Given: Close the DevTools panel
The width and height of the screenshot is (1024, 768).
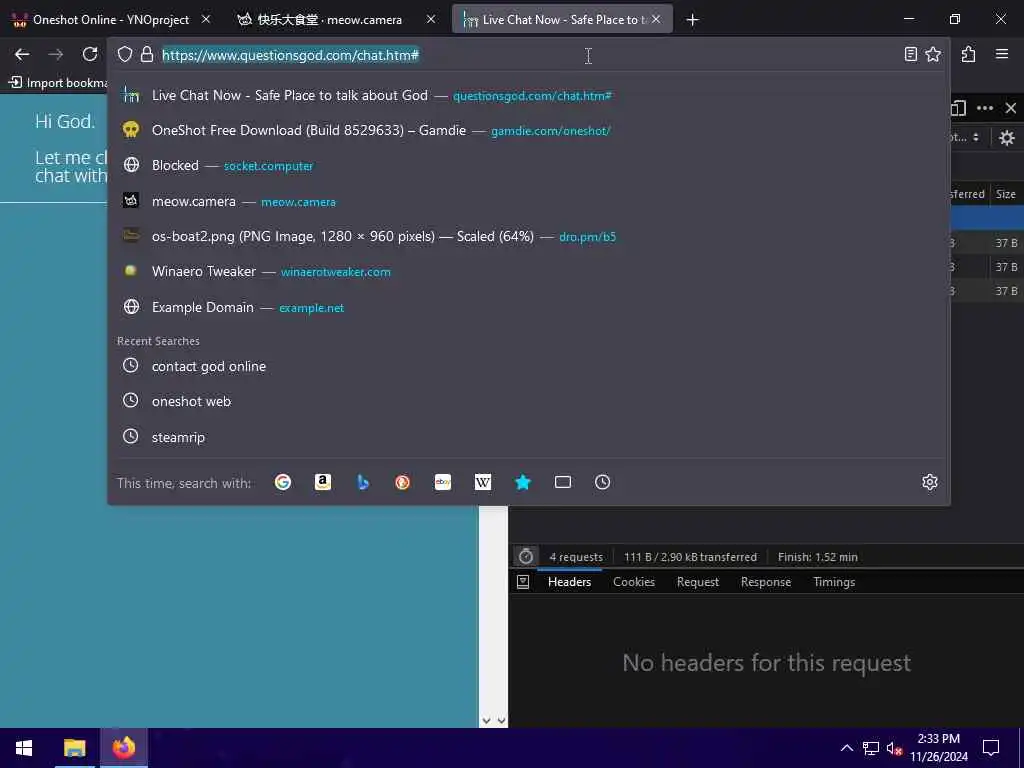Looking at the screenshot, I should pos(1011,108).
